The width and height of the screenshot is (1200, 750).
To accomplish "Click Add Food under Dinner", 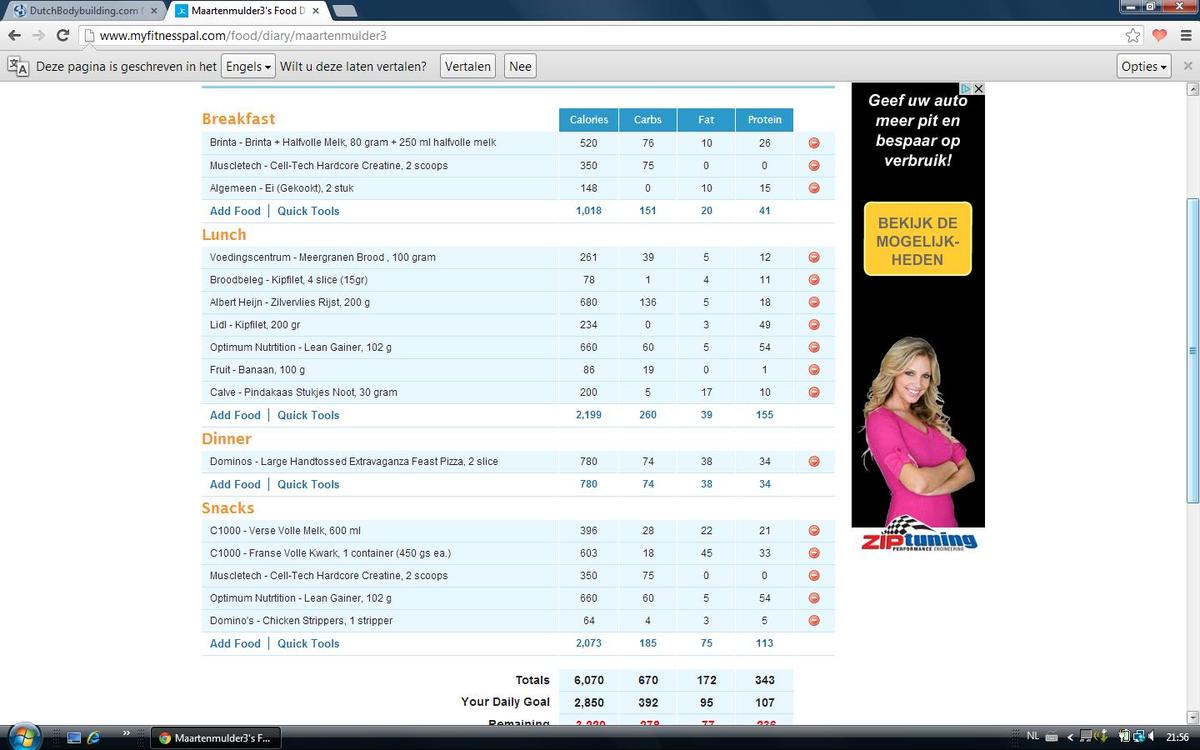I will [235, 484].
